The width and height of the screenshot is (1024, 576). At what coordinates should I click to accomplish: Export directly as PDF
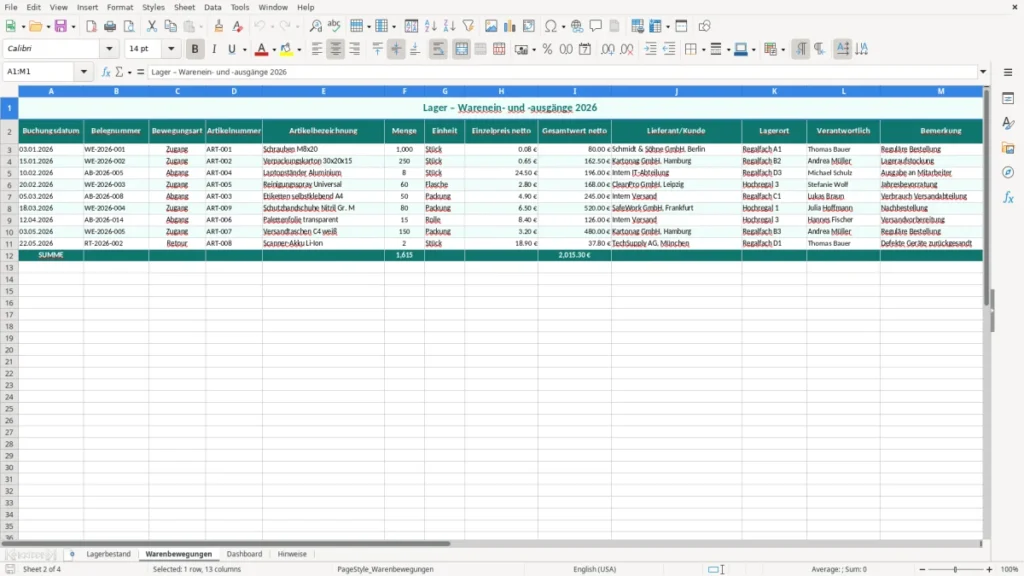pyautogui.click(x=91, y=26)
